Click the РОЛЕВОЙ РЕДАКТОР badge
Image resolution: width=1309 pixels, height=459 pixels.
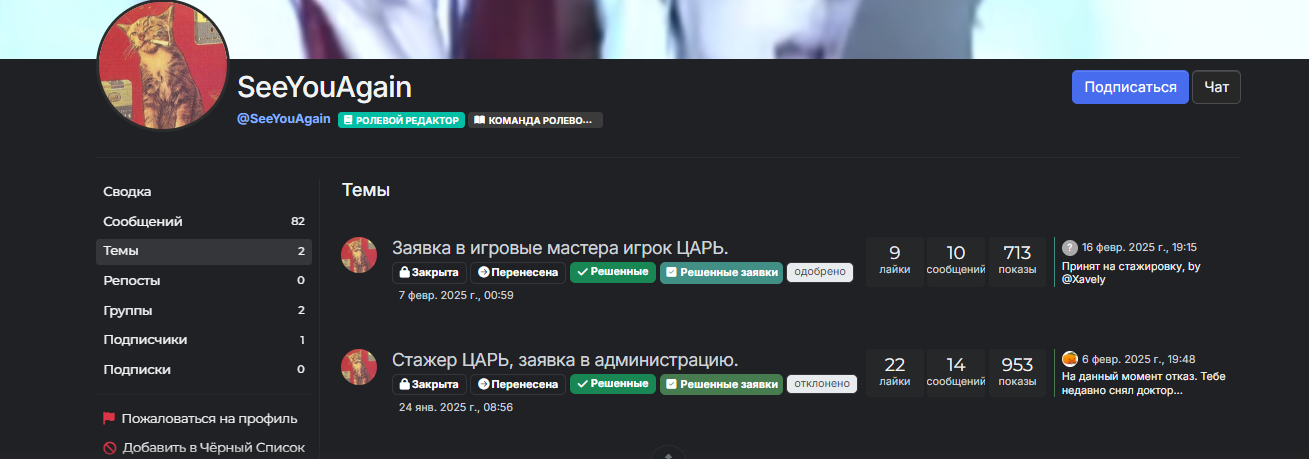(401, 120)
